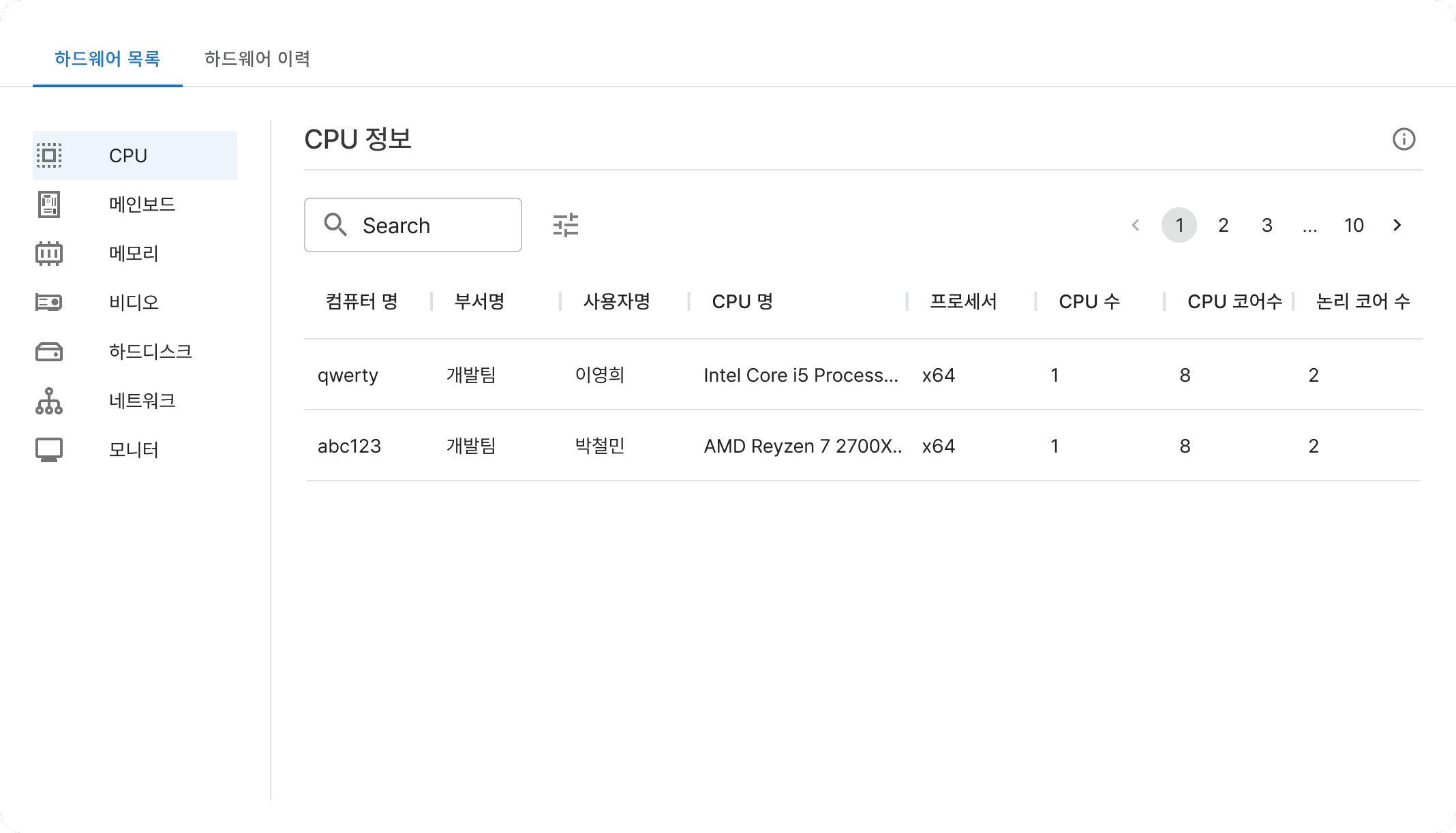
Task: Open the filter options icon next to Search
Action: coord(565,225)
